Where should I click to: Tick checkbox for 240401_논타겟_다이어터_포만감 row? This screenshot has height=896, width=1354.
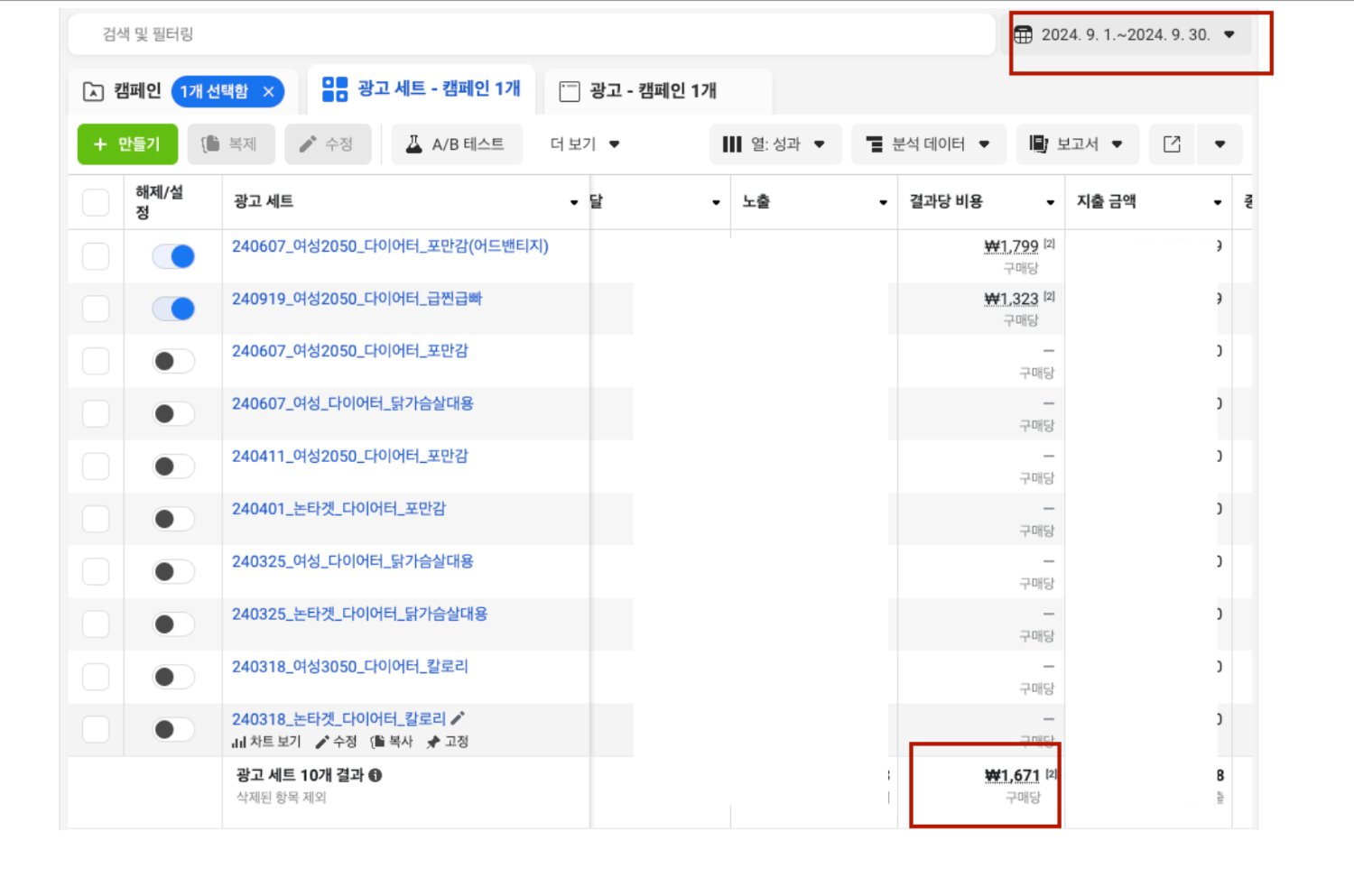(96, 519)
